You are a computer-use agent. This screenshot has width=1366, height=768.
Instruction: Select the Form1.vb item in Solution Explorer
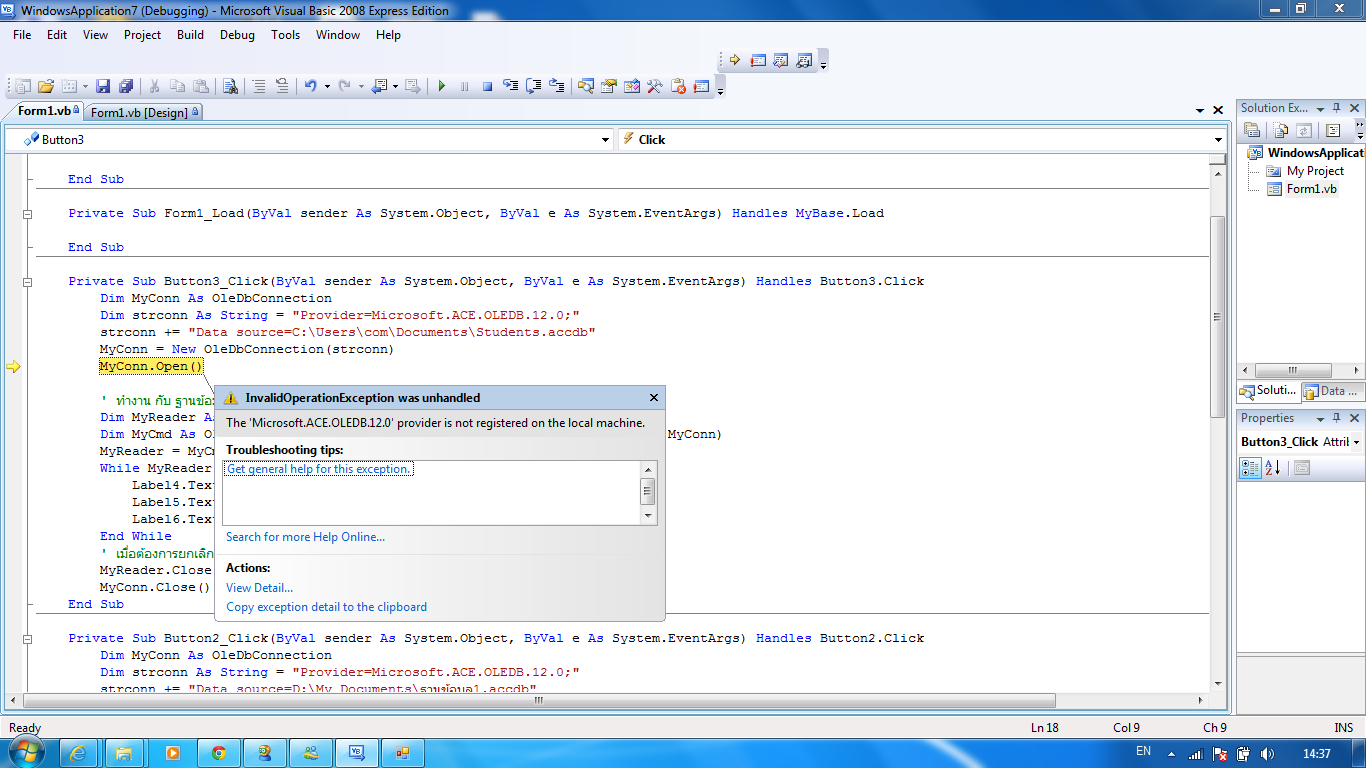[1311, 189]
